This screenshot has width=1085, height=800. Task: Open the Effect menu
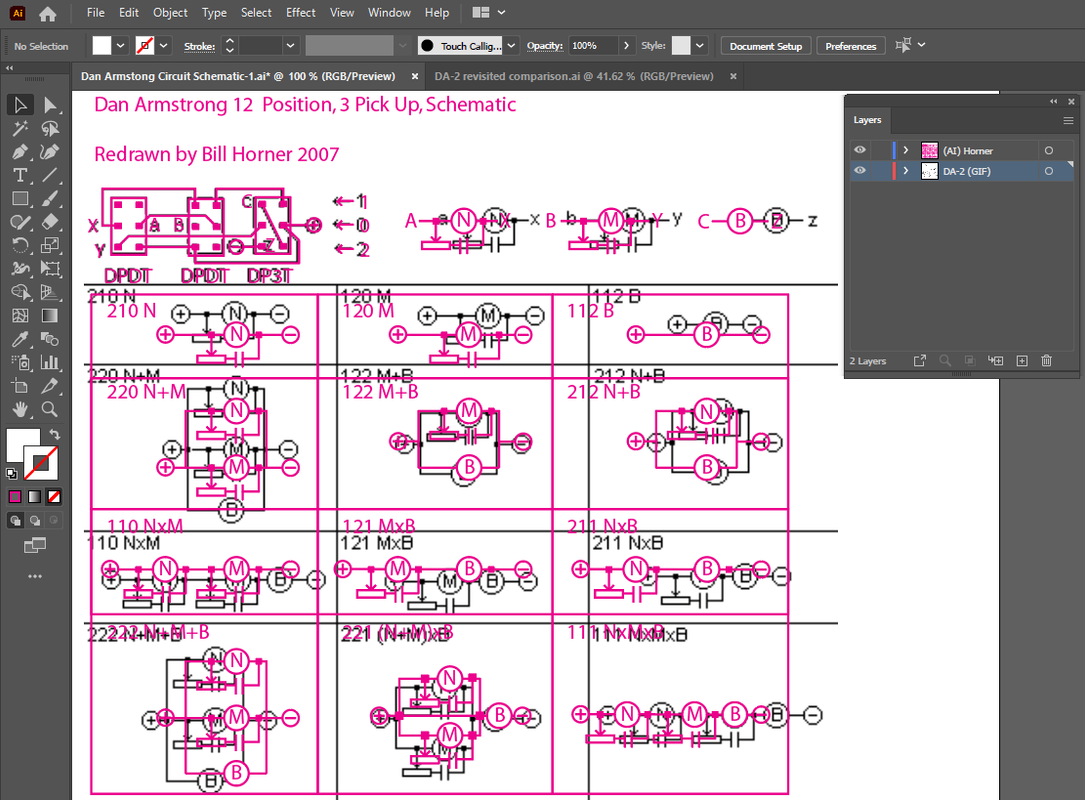(x=300, y=12)
